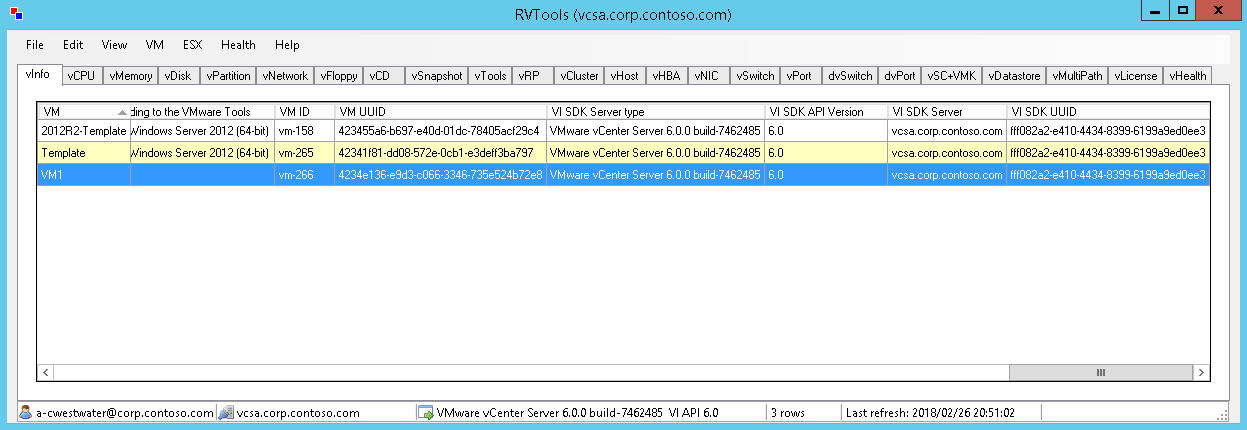Viewport: 1247px width, 430px height.
Task: Switch to the vCluster tab
Action: (x=579, y=76)
